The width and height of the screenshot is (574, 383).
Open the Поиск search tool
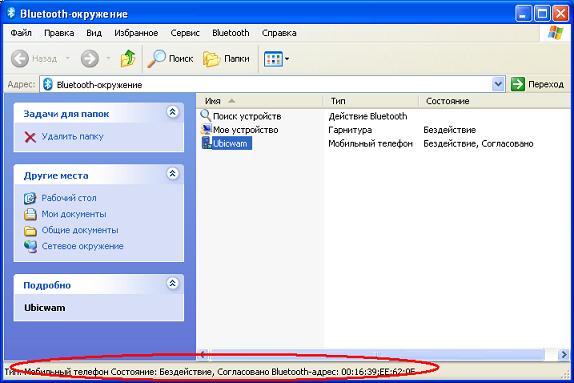(170, 59)
